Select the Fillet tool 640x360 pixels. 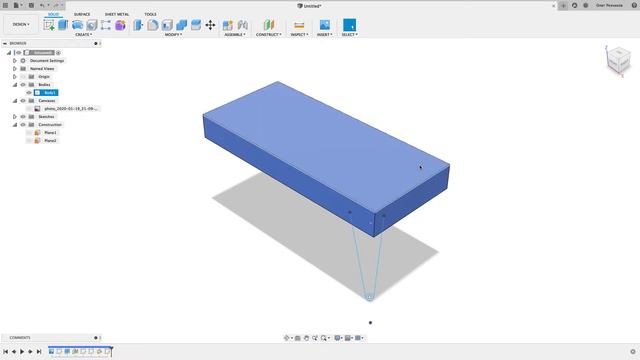153,25
